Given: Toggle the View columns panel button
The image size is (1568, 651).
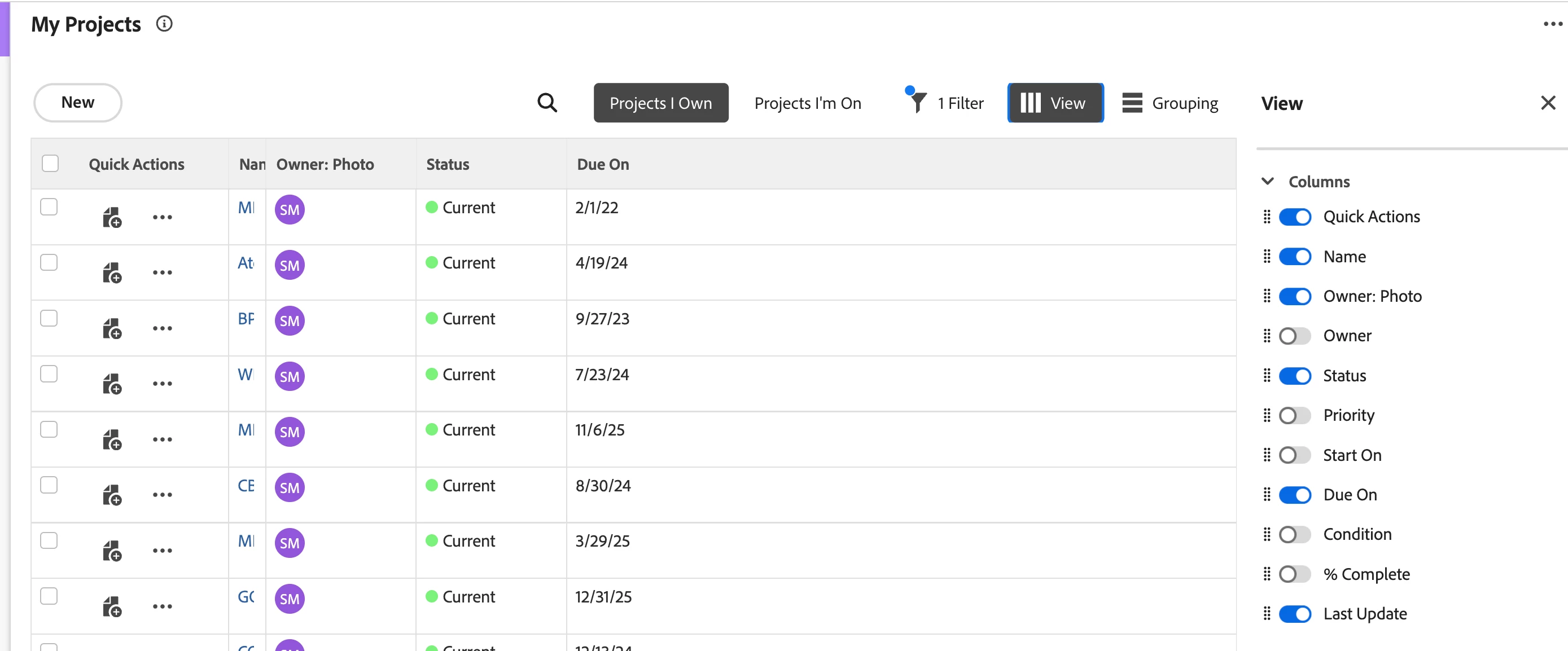Looking at the screenshot, I should coord(1055,103).
